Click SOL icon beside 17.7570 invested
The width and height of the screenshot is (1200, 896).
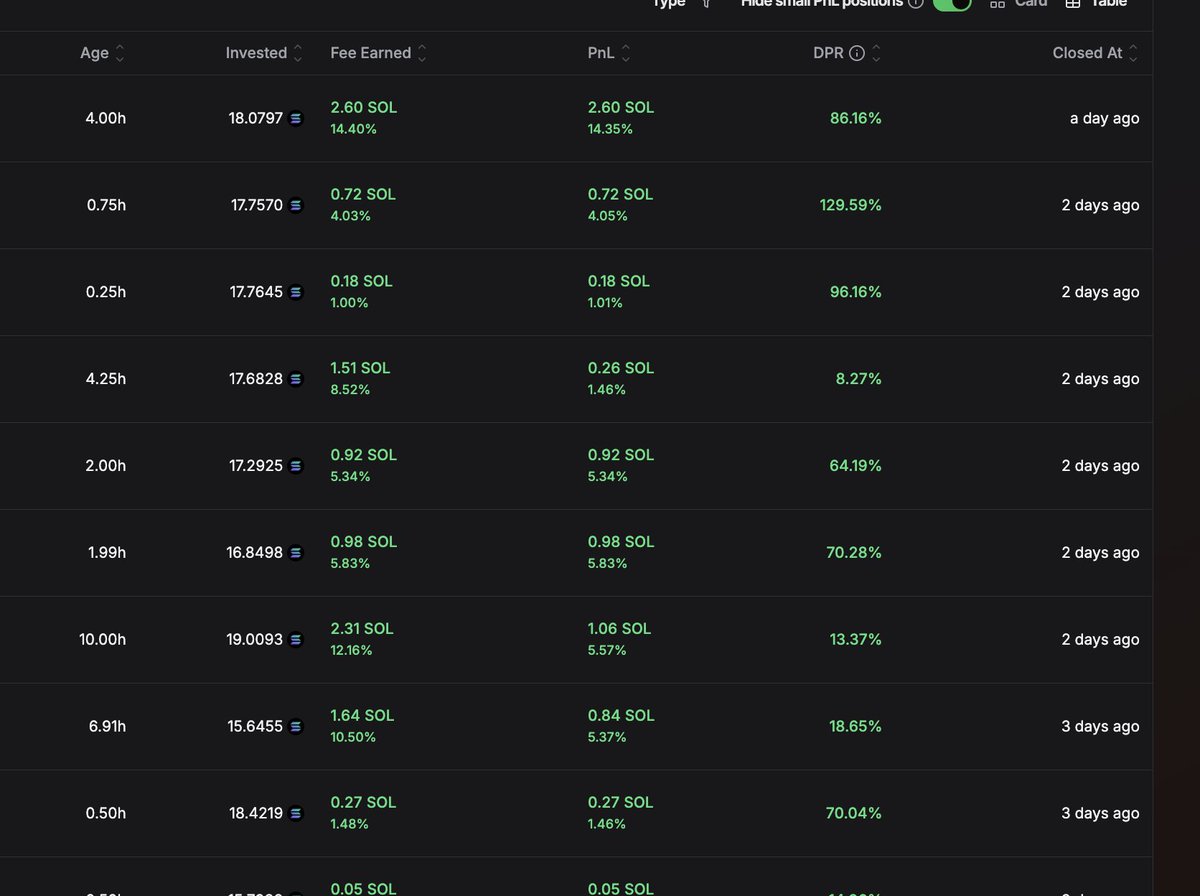[x=295, y=206]
